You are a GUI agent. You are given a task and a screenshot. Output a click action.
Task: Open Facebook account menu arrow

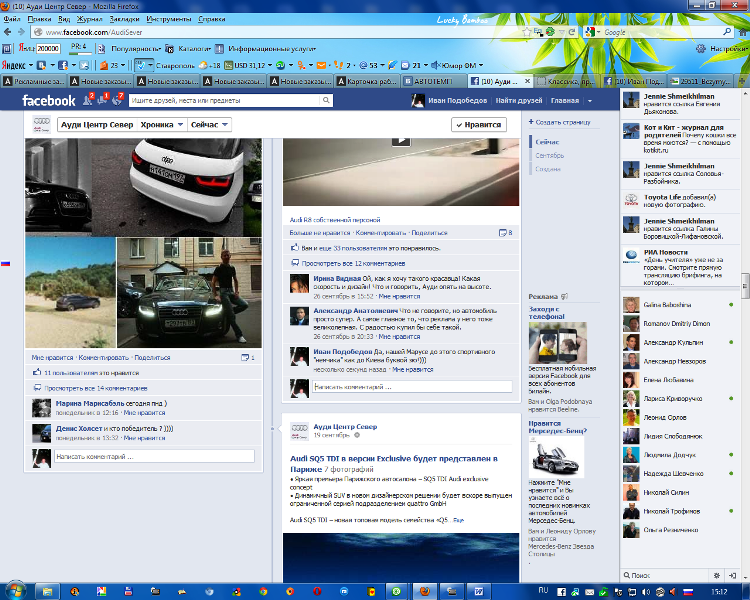point(590,100)
